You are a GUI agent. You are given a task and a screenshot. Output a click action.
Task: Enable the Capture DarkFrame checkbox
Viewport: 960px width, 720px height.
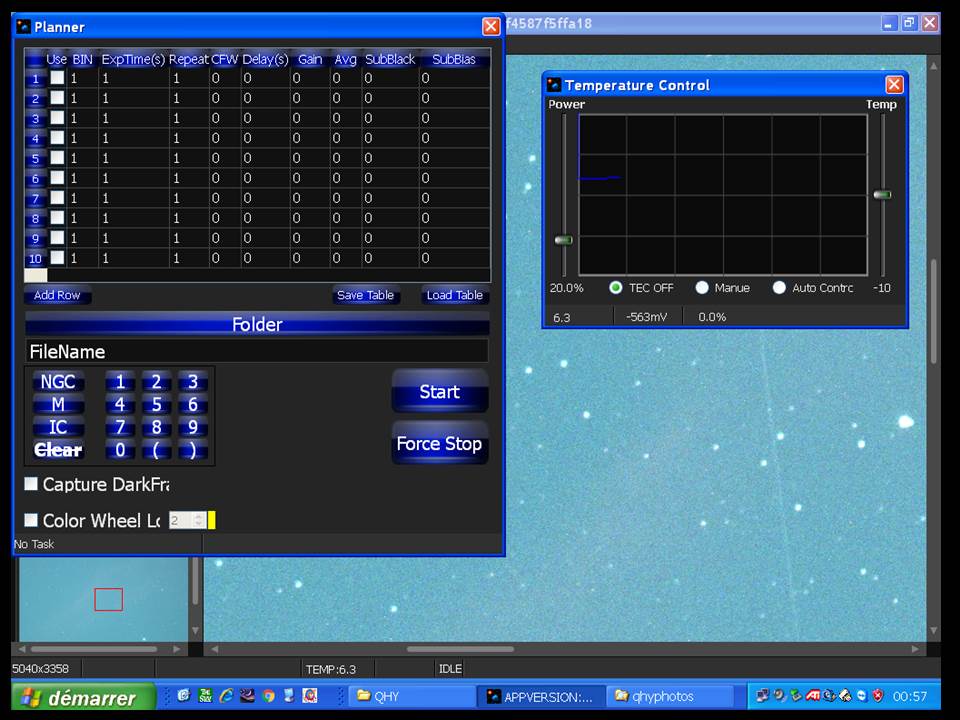pyautogui.click(x=31, y=484)
